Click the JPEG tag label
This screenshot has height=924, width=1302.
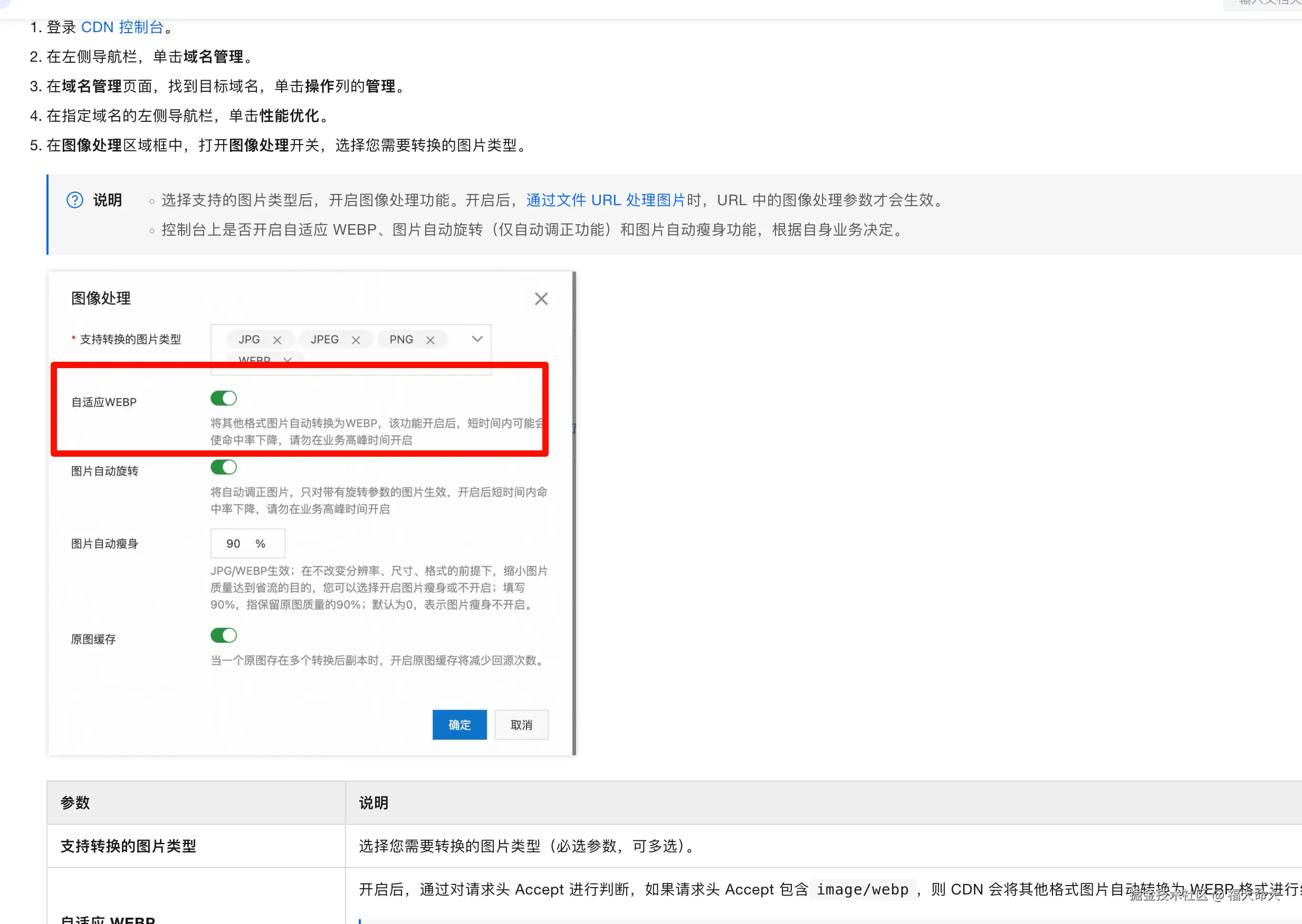pyautogui.click(x=324, y=340)
